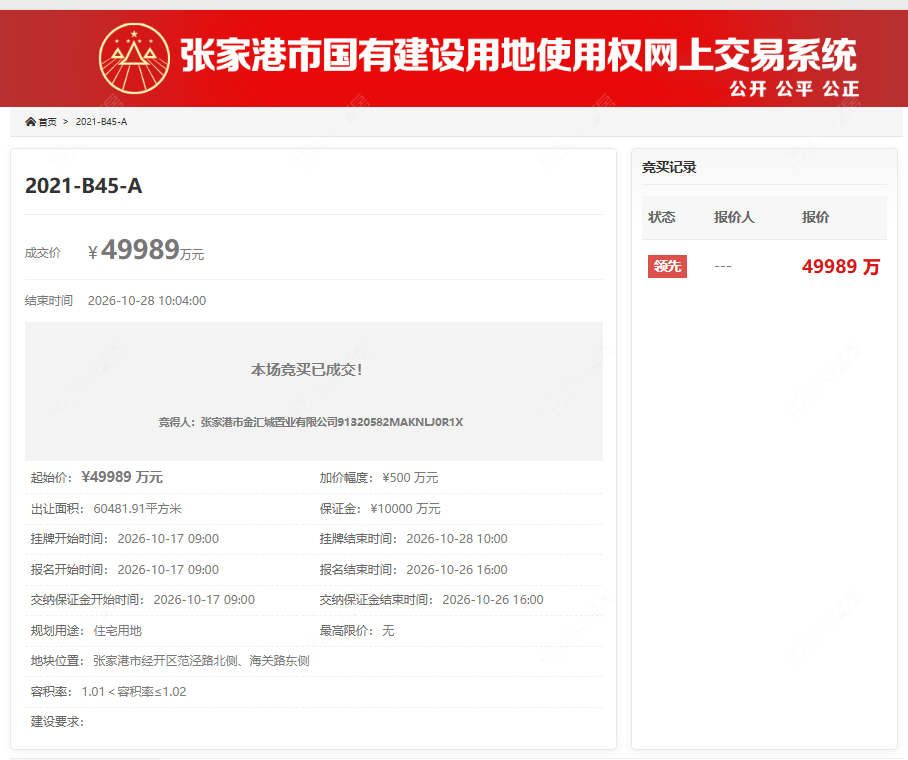Click the 报价 column header
908x760 pixels.
click(815, 217)
